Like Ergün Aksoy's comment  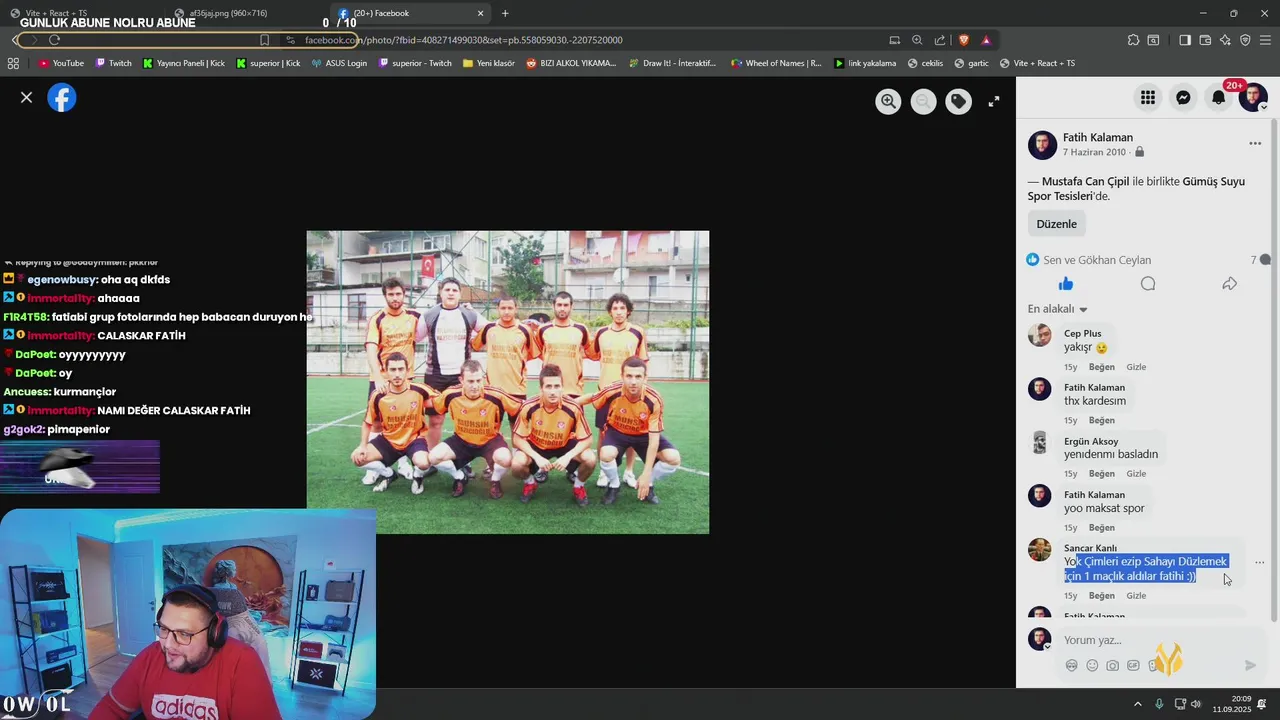[1101, 474]
